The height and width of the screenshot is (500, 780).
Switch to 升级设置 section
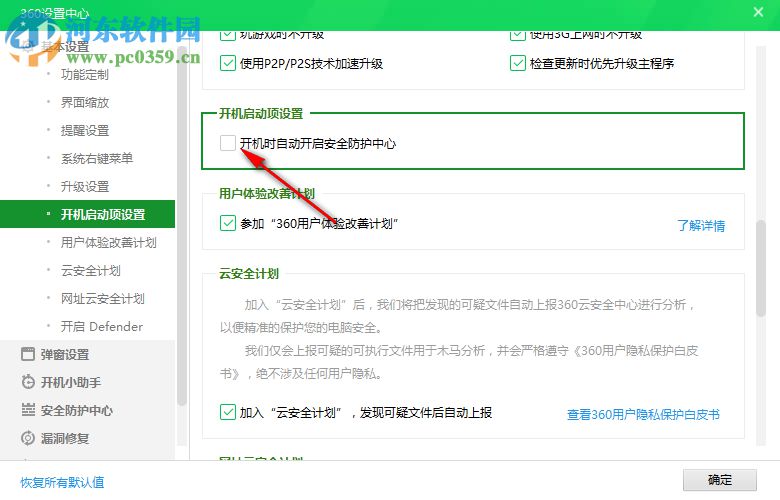(x=85, y=186)
